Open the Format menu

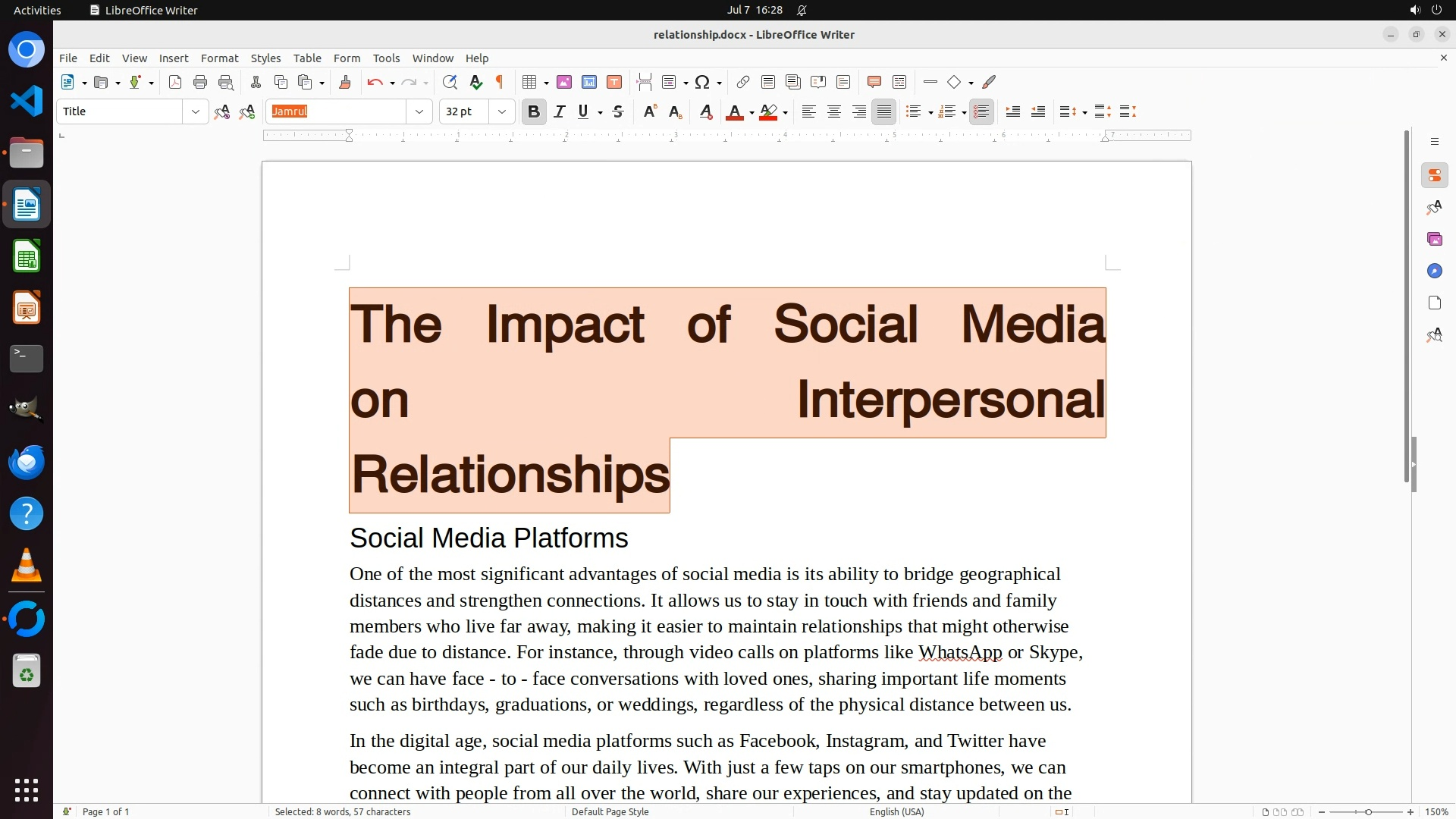[219, 58]
